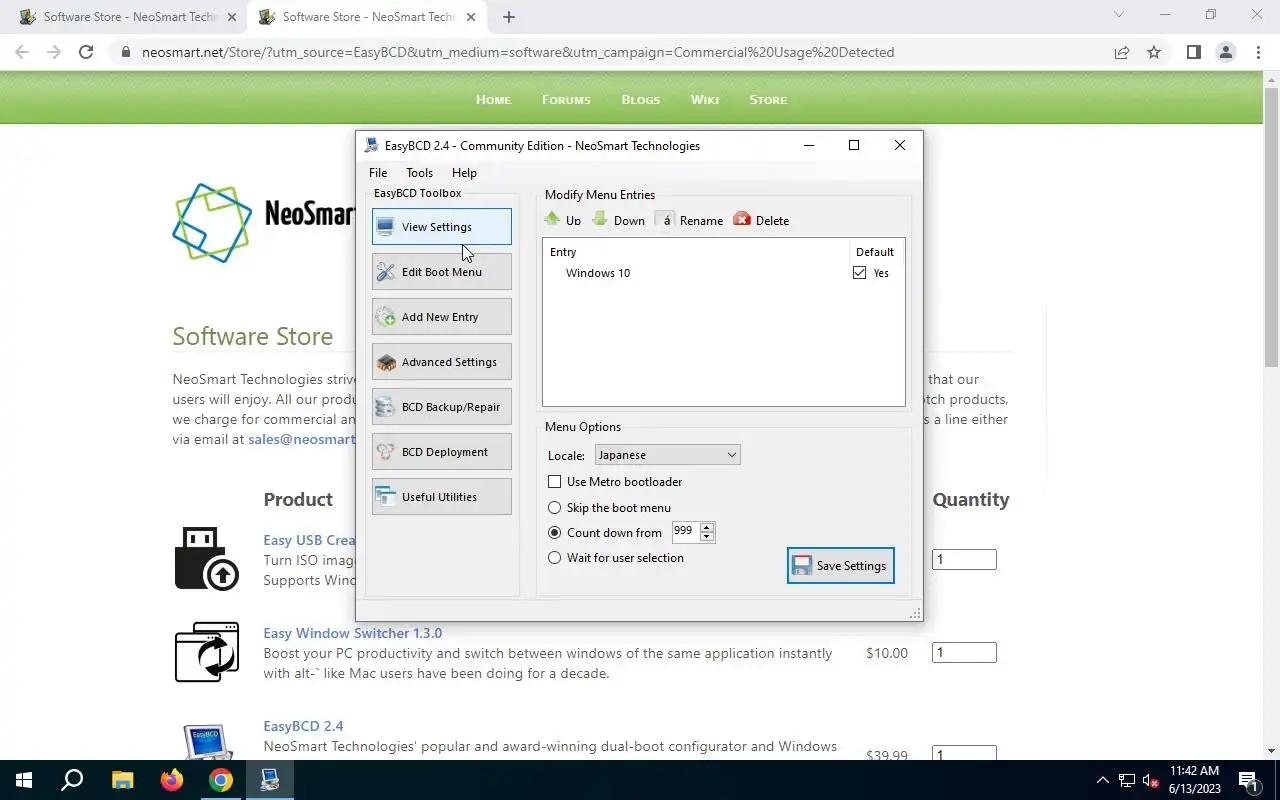Click quantity field for Easy USB Creator
The image size is (1280, 800).
coord(964,560)
